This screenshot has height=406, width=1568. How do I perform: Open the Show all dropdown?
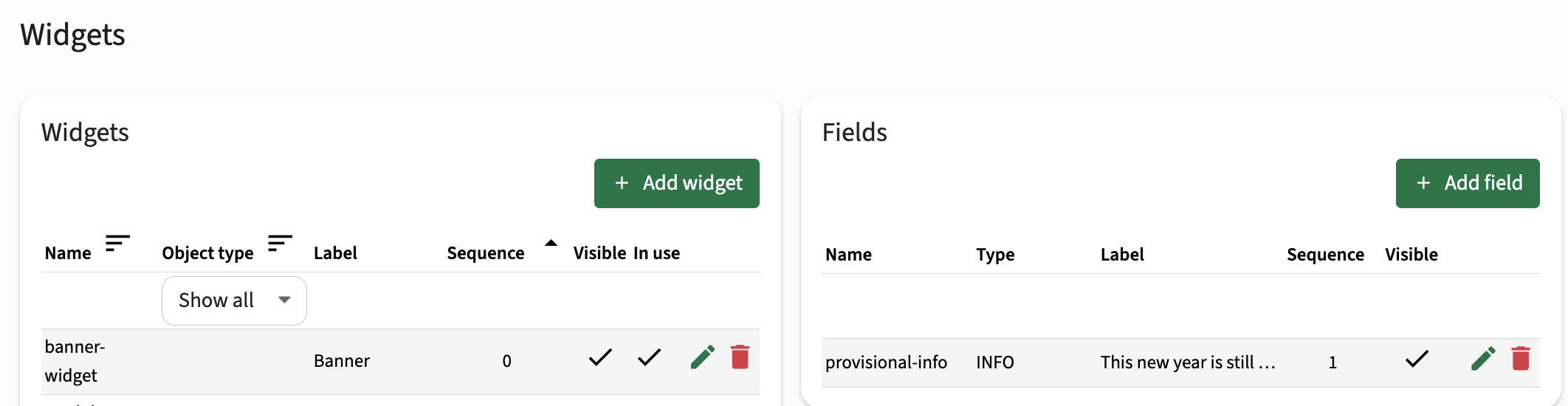tap(234, 300)
